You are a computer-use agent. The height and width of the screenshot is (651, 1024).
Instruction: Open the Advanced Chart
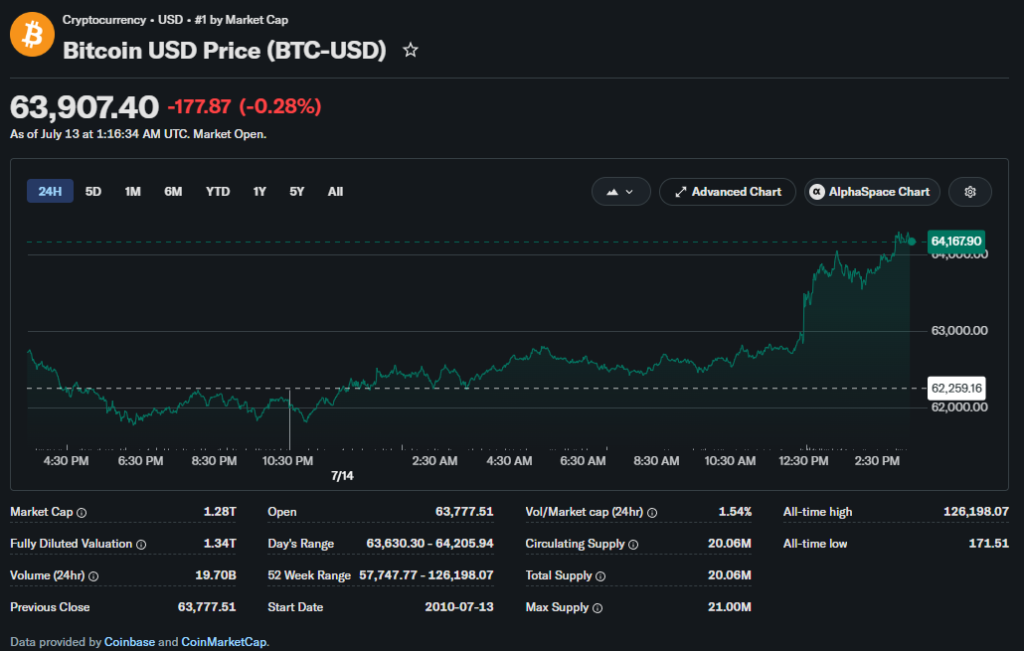[728, 192]
